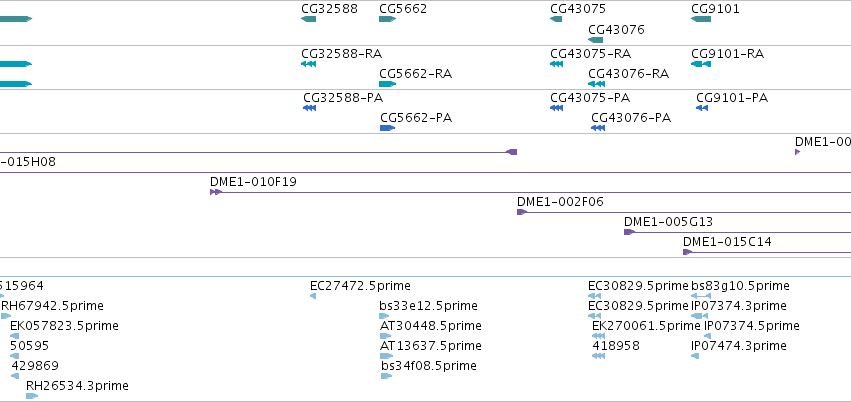The image size is (851, 402).
Task: Click the CG9101 gene glyph
Action: click(701, 19)
